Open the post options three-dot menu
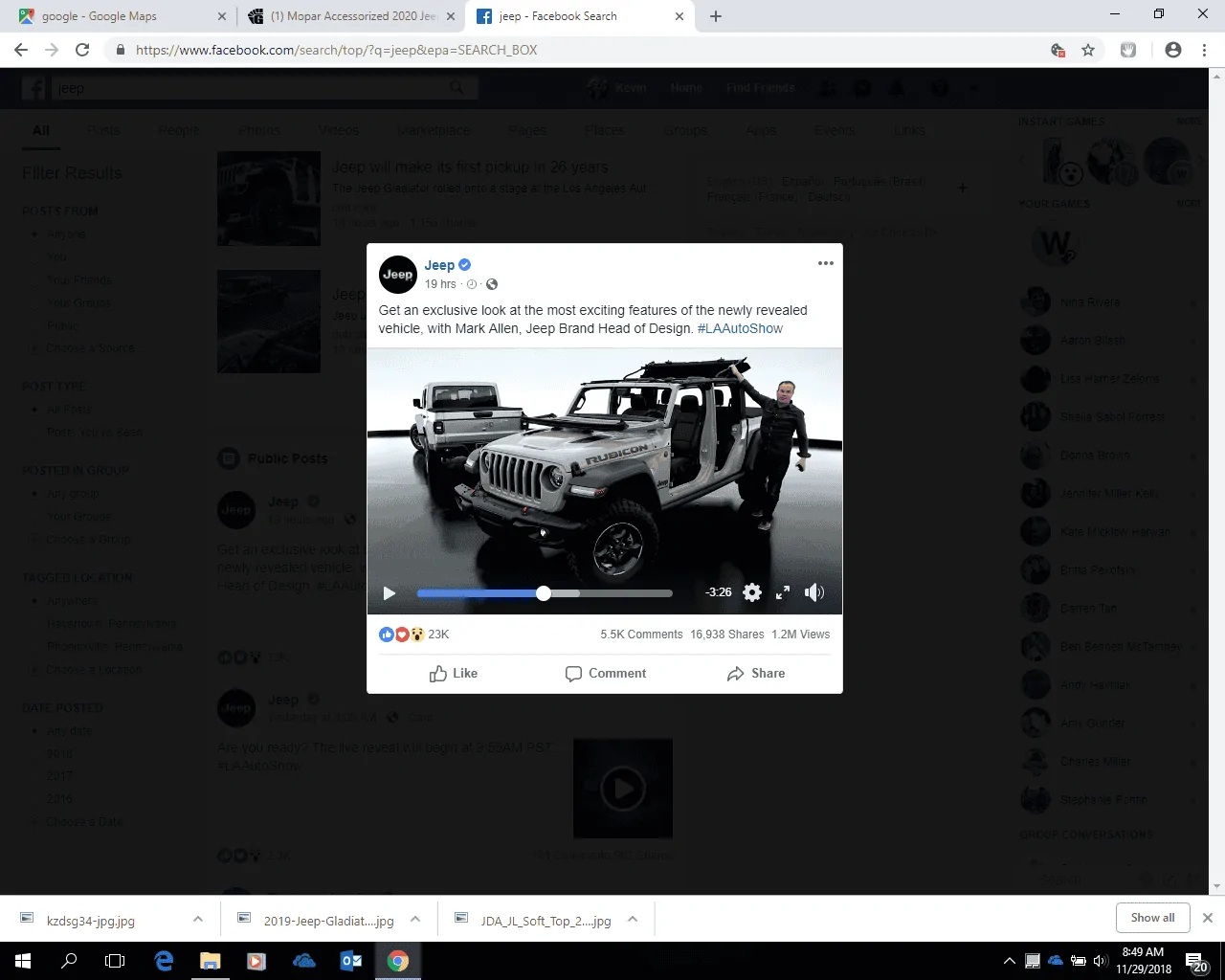1225x980 pixels. (825, 263)
